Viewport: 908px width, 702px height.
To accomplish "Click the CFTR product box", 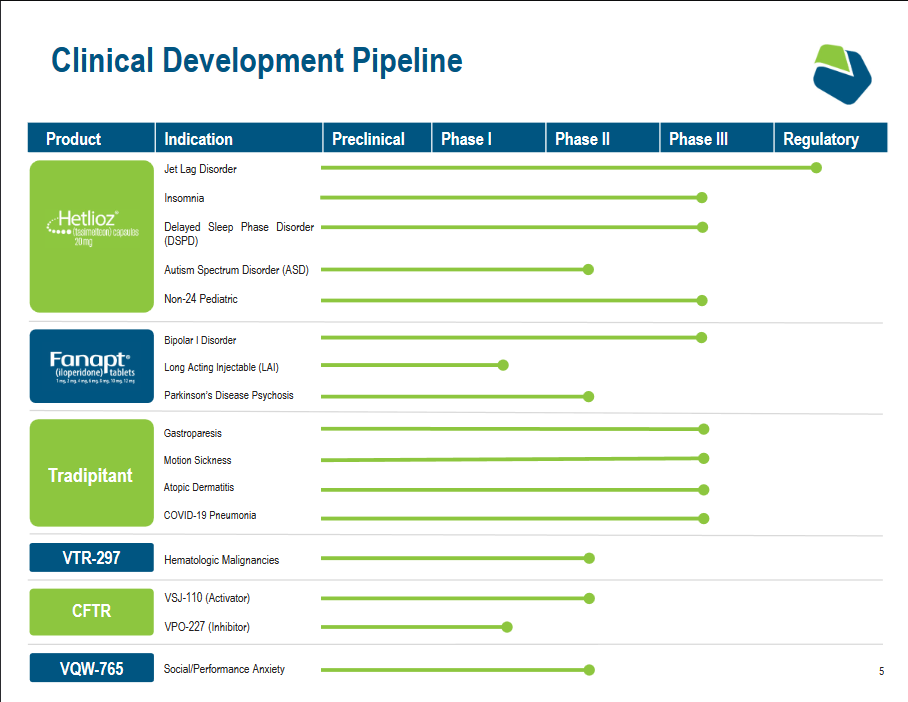I will [91, 612].
